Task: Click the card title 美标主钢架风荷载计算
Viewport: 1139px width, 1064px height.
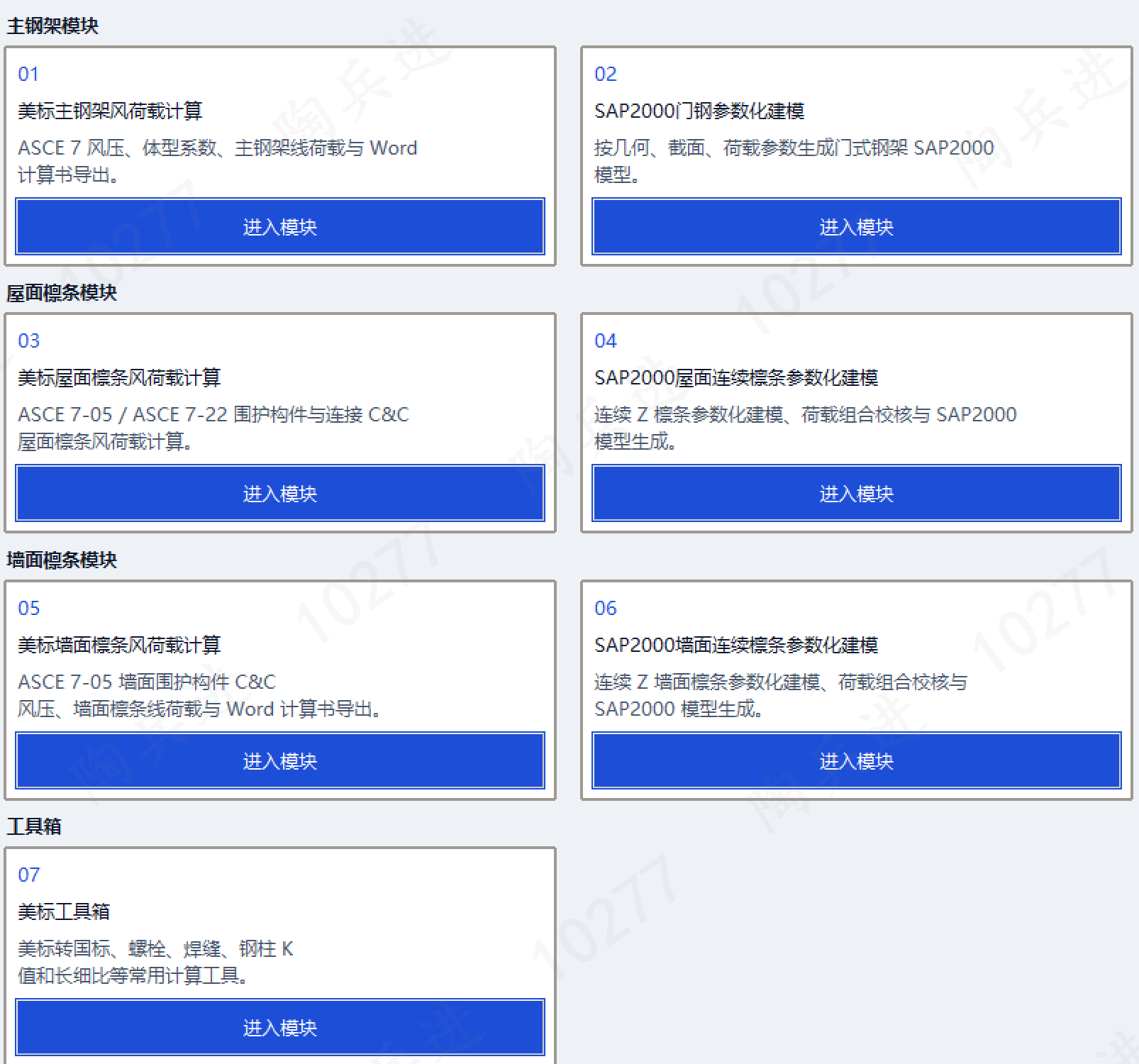Action: click(110, 111)
